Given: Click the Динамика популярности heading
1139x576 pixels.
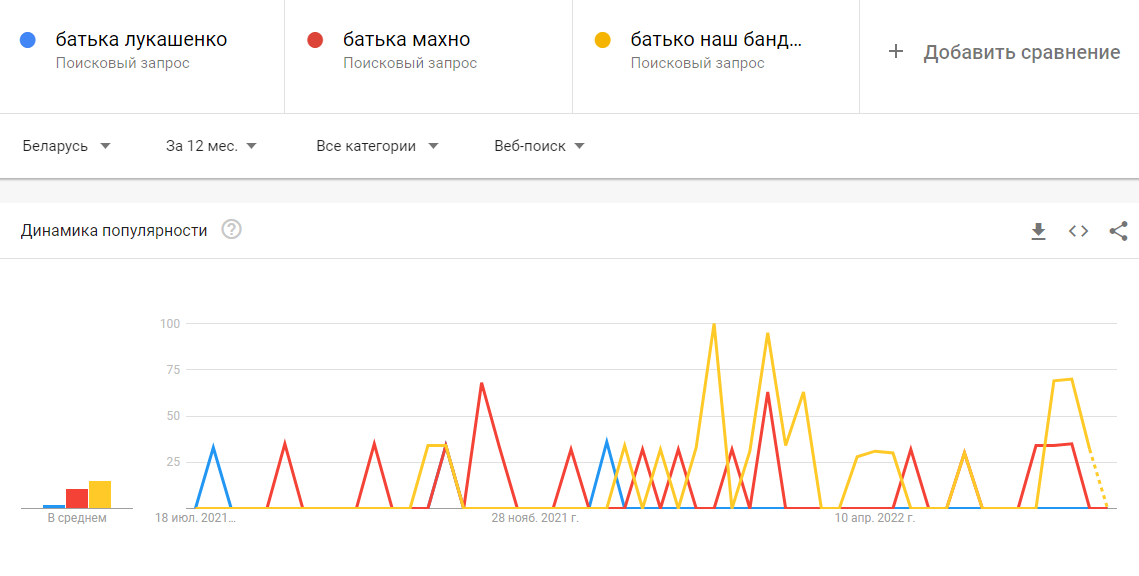Looking at the screenshot, I should tap(114, 231).
